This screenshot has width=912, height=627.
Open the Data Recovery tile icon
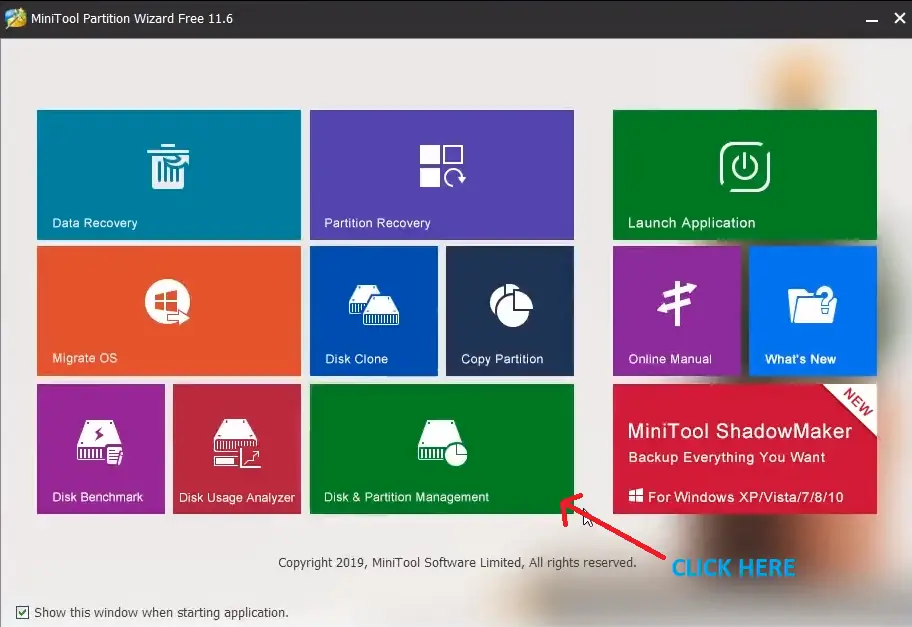point(168,166)
